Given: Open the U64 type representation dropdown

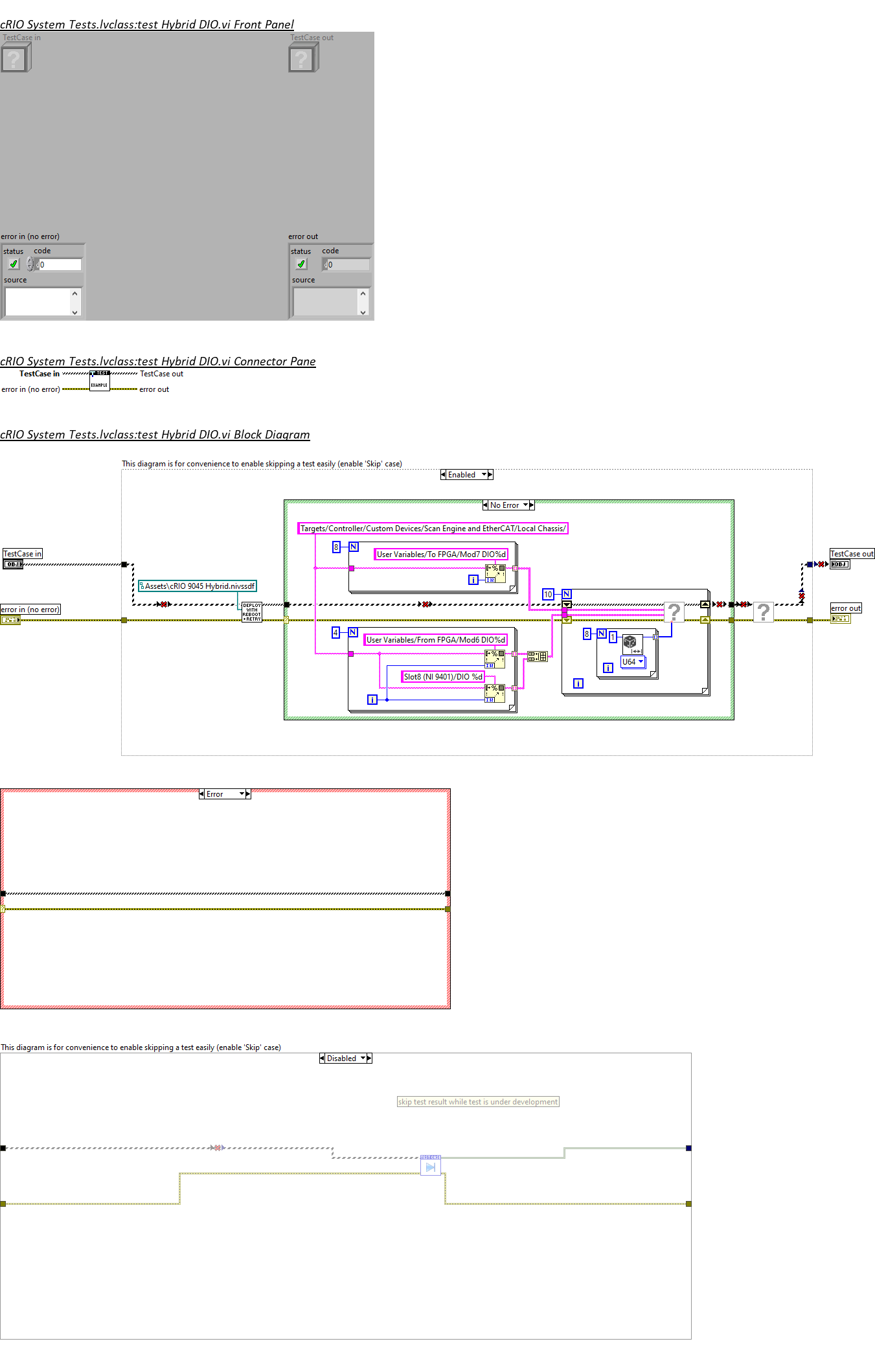Looking at the screenshot, I should click(x=633, y=662).
